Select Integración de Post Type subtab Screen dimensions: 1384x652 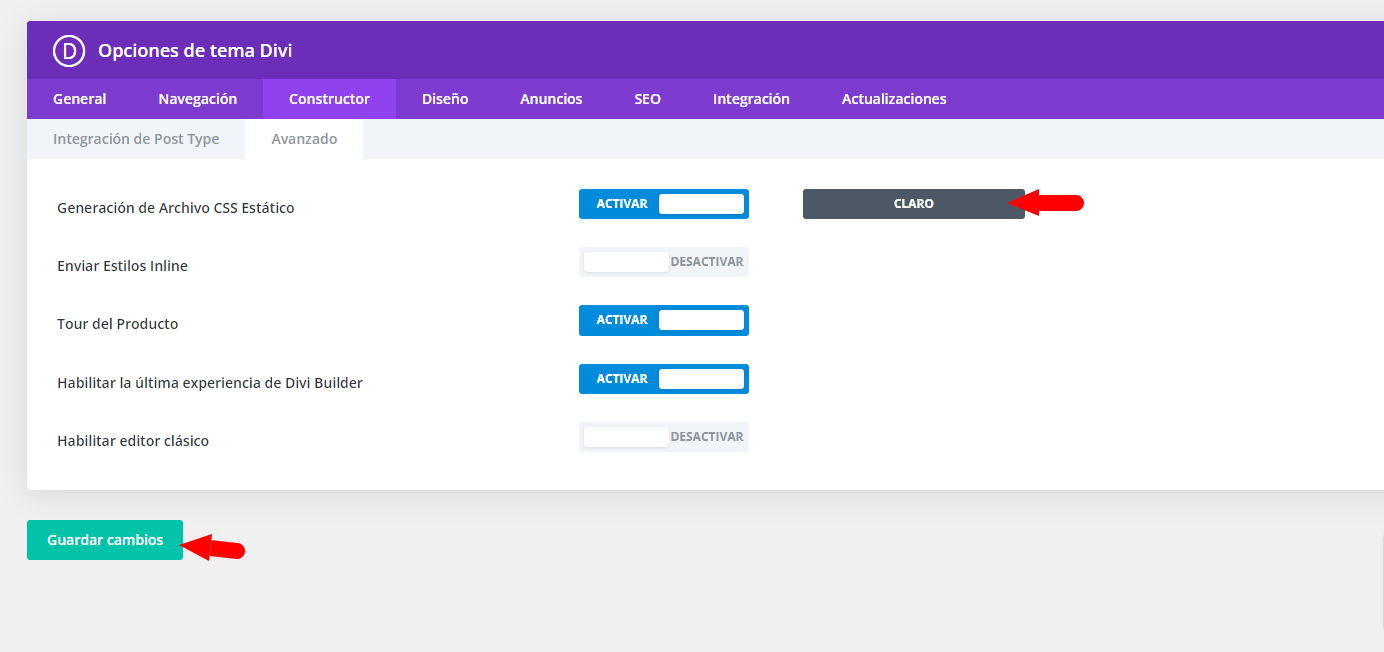pyautogui.click(x=136, y=139)
